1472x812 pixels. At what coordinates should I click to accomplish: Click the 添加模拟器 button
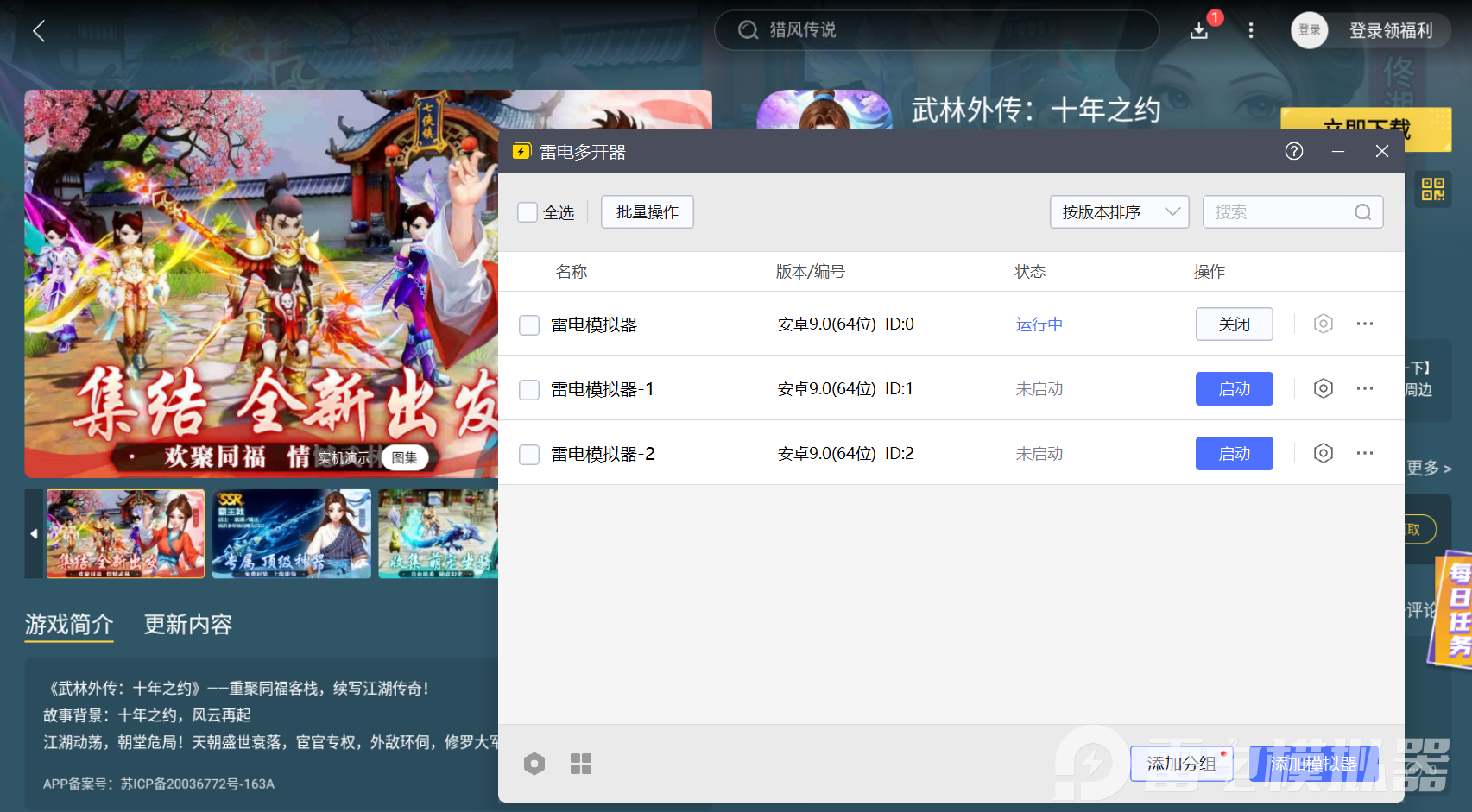[1313, 764]
